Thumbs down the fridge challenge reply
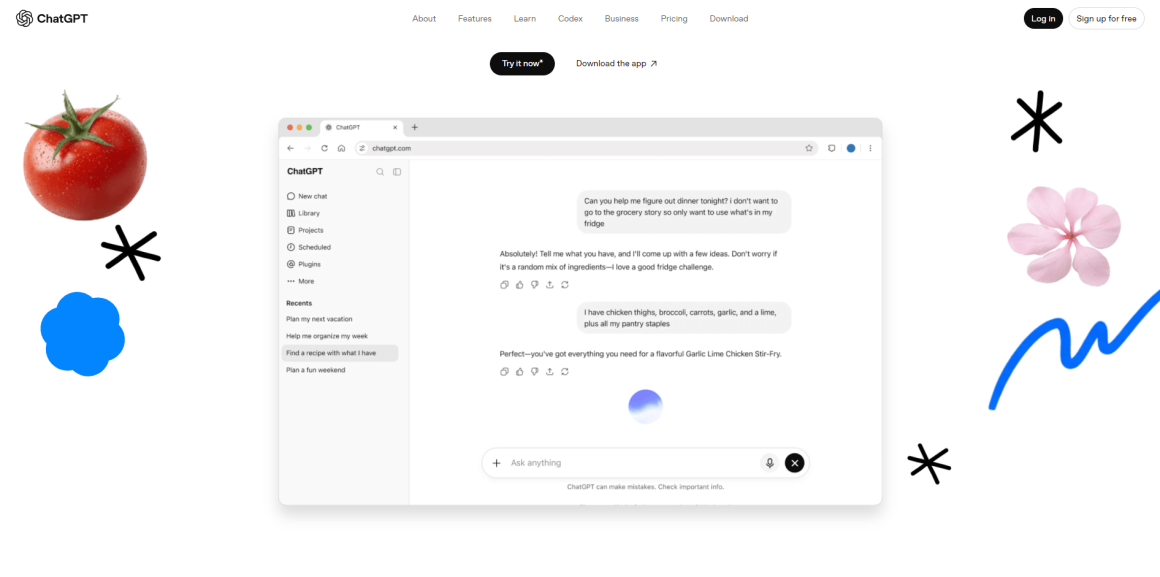Viewport: 1160px width, 577px height. pos(534,285)
